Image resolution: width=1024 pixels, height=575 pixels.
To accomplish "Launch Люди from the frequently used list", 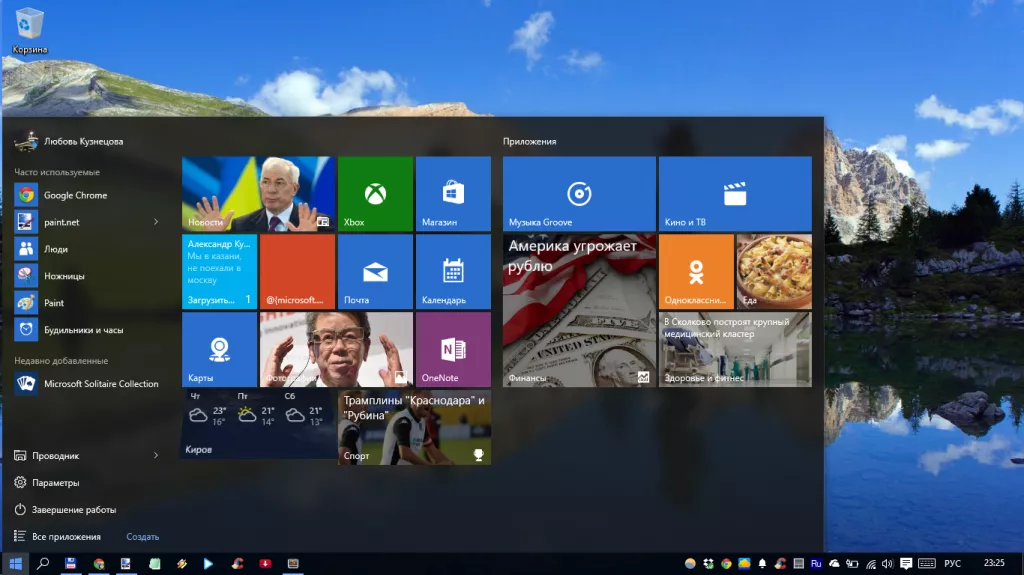I will pyautogui.click(x=87, y=249).
